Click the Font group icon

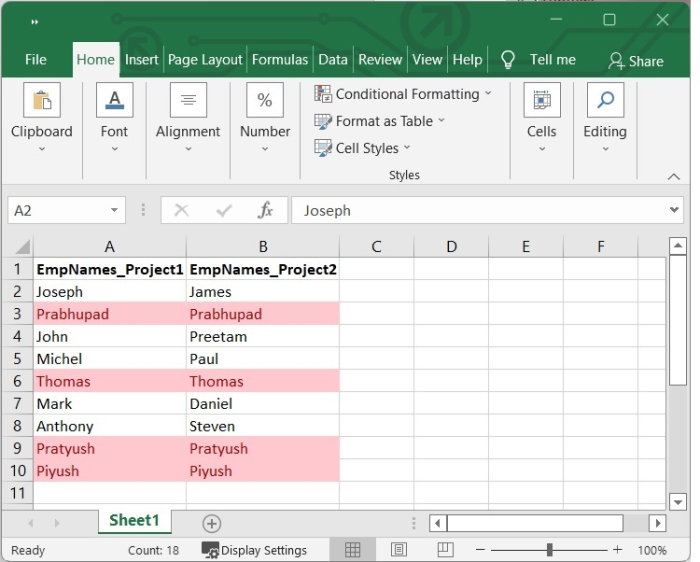114,101
